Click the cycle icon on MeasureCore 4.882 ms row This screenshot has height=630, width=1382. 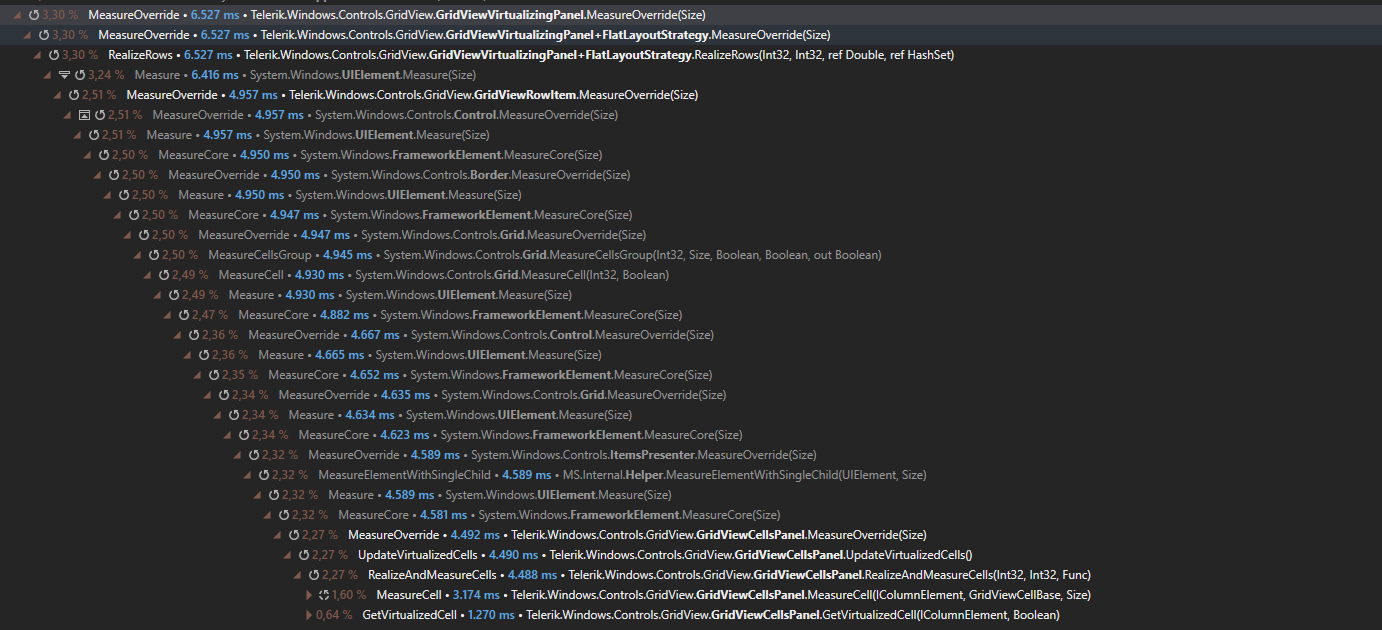tap(184, 315)
